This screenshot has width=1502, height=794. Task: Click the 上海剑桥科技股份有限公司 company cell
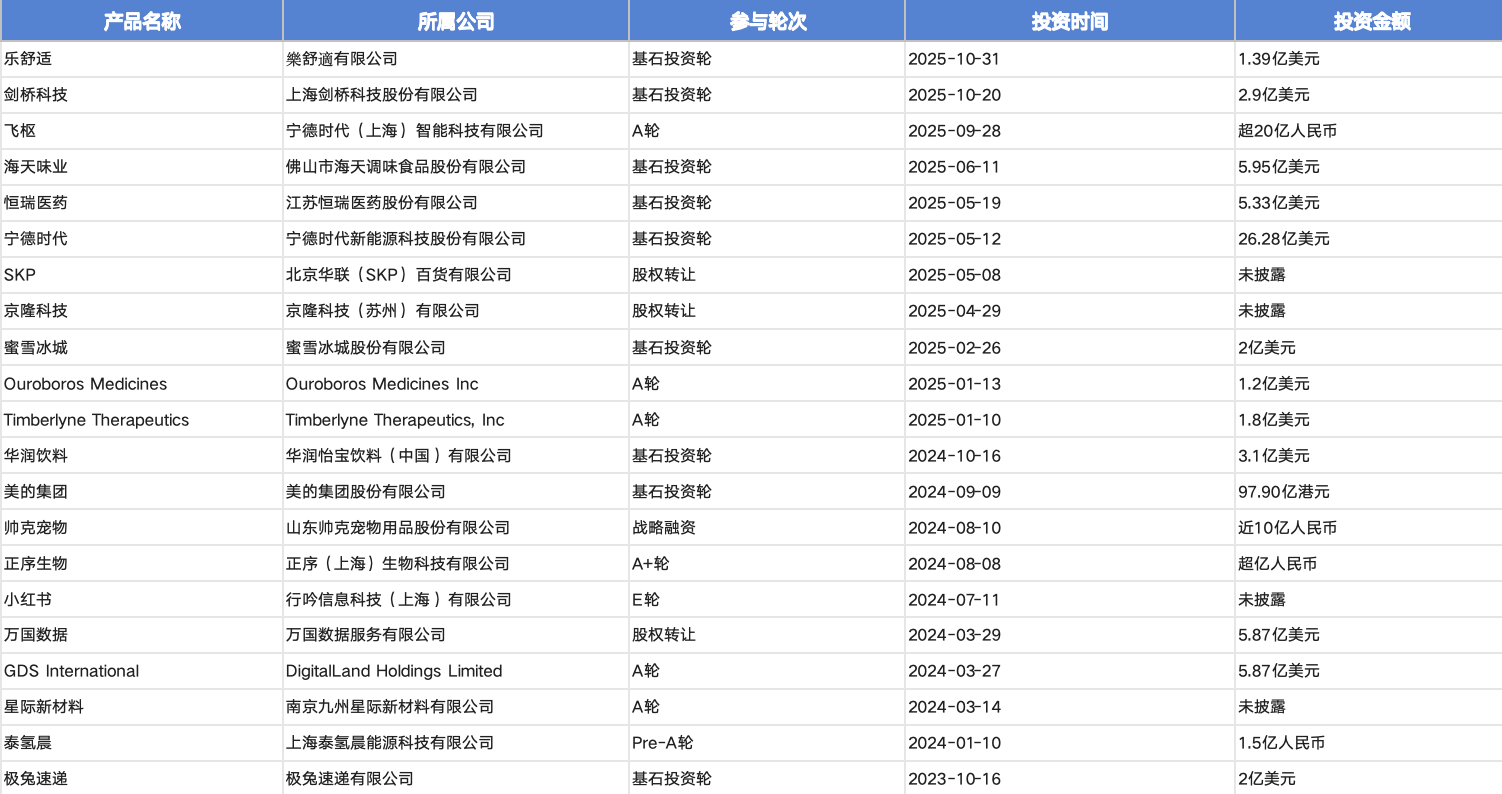(381, 95)
